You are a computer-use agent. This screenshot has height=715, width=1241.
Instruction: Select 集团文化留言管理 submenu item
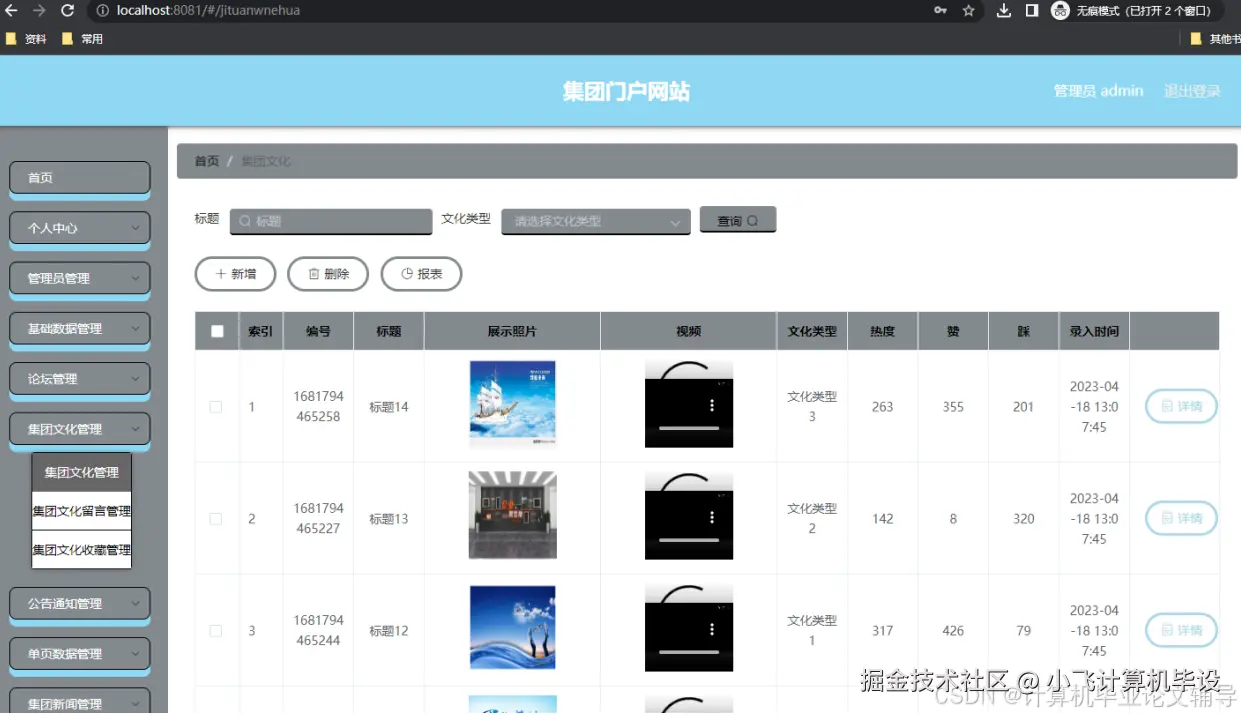pyautogui.click(x=82, y=511)
